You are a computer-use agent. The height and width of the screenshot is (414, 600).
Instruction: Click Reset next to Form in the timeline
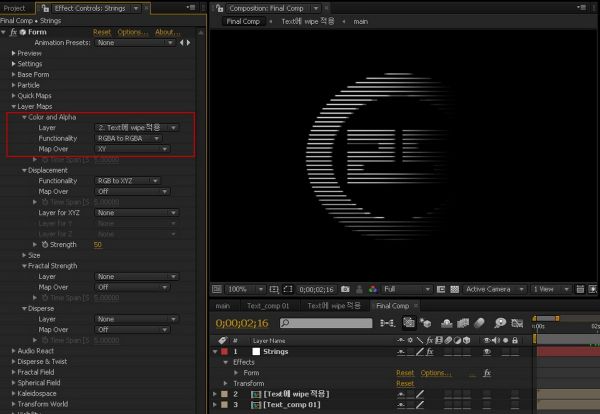coord(405,373)
